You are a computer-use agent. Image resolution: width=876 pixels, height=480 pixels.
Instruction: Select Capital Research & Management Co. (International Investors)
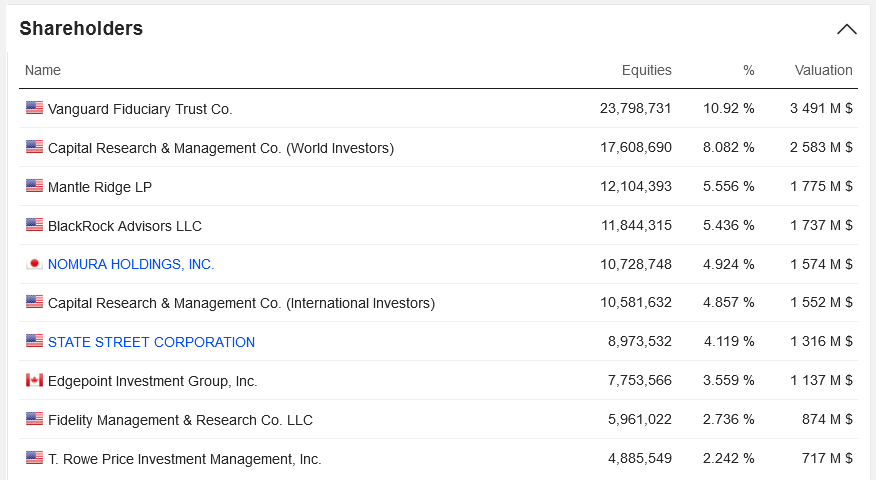(241, 303)
